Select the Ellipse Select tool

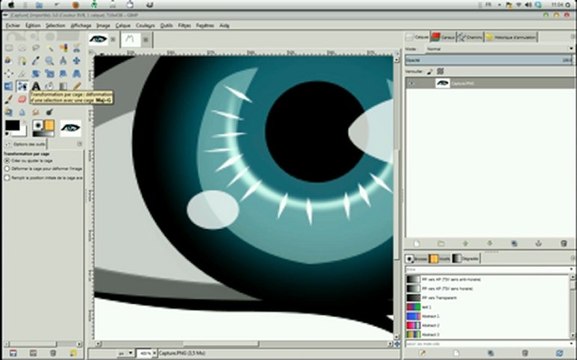pos(22,48)
